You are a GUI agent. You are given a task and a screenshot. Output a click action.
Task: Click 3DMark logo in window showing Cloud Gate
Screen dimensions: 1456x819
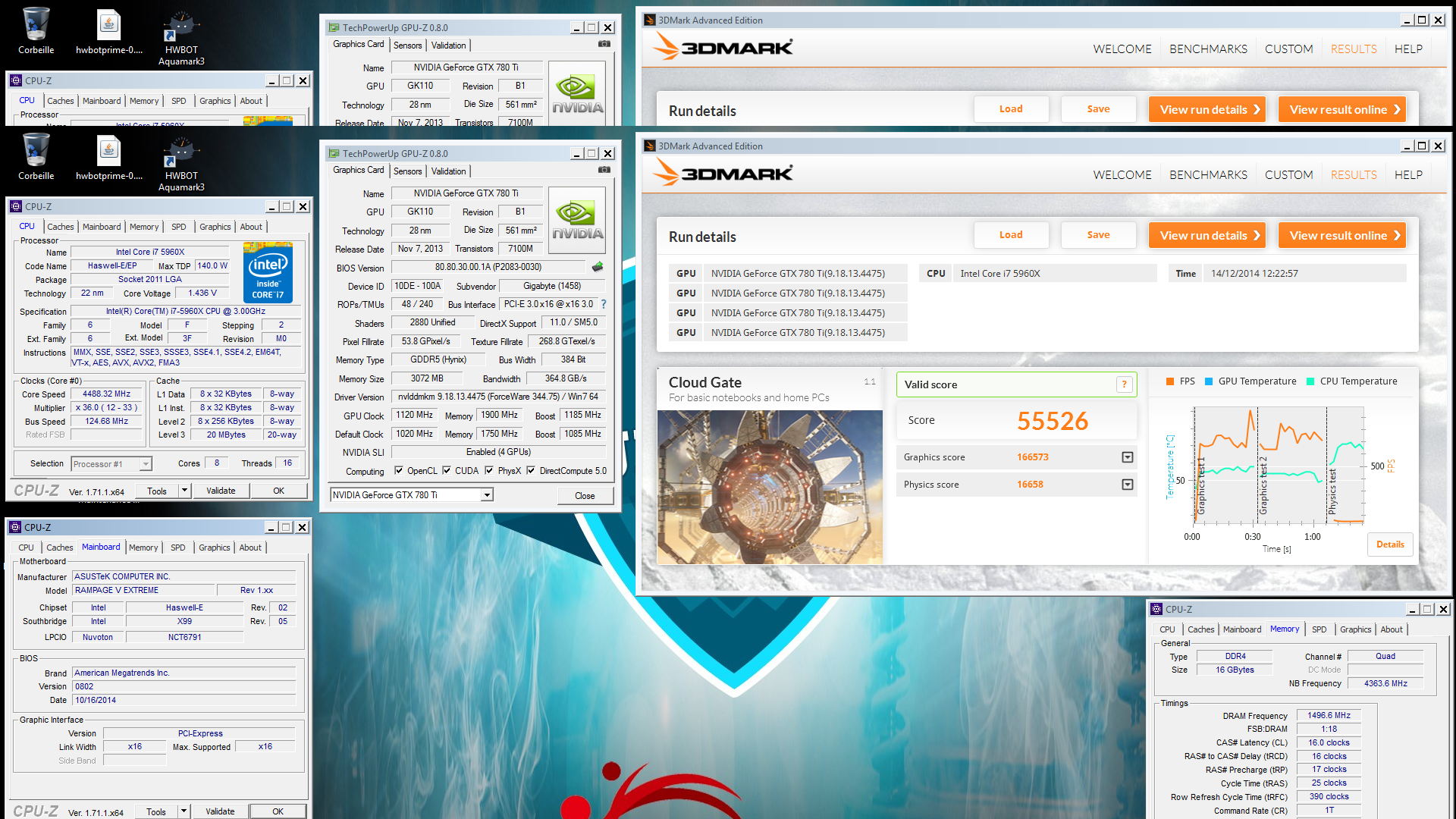pos(723,173)
